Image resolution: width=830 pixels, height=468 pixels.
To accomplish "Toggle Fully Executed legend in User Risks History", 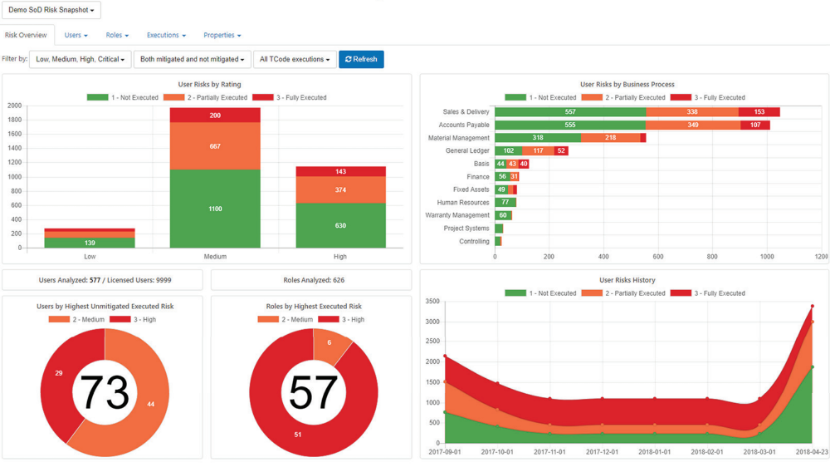I will (x=708, y=293).
